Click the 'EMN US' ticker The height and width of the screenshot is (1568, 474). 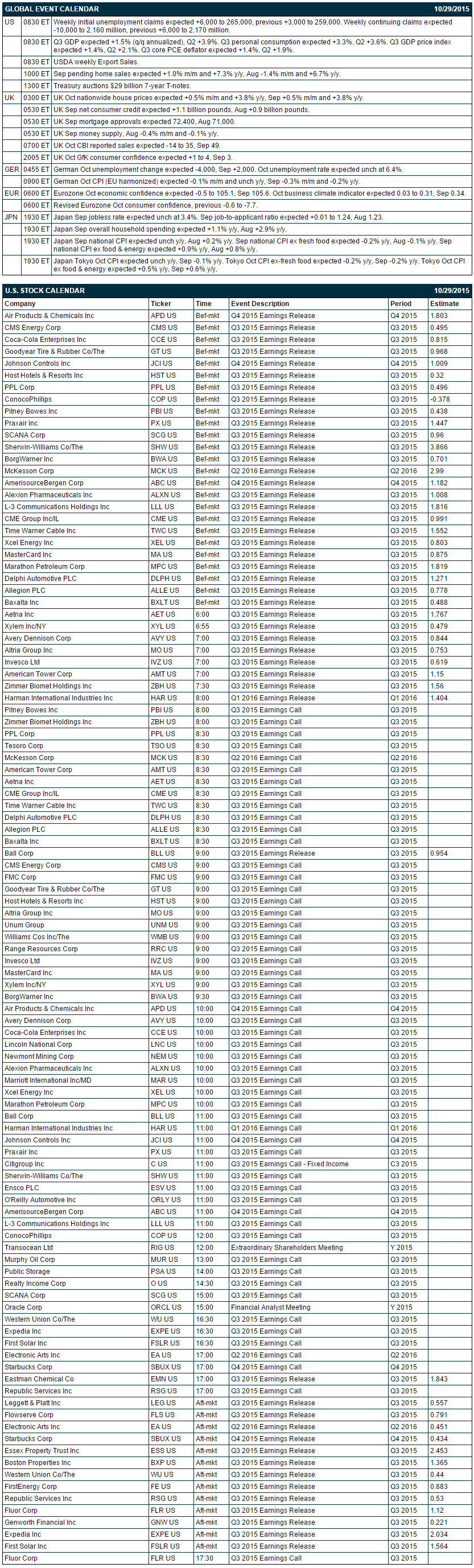(164, 1379)
